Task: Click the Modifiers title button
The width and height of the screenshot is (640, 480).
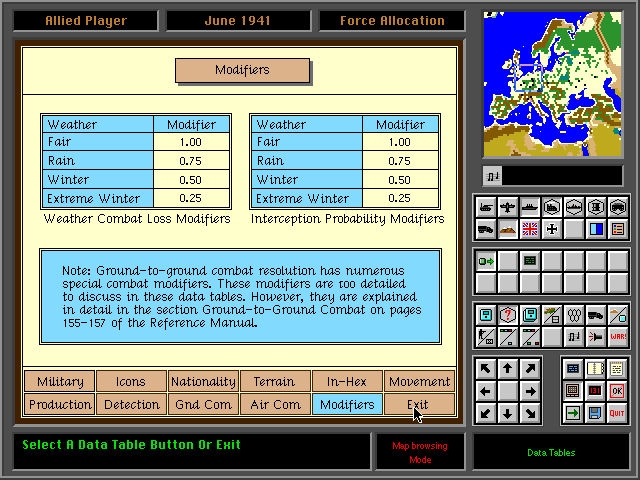Action: [x=242, y=70]
